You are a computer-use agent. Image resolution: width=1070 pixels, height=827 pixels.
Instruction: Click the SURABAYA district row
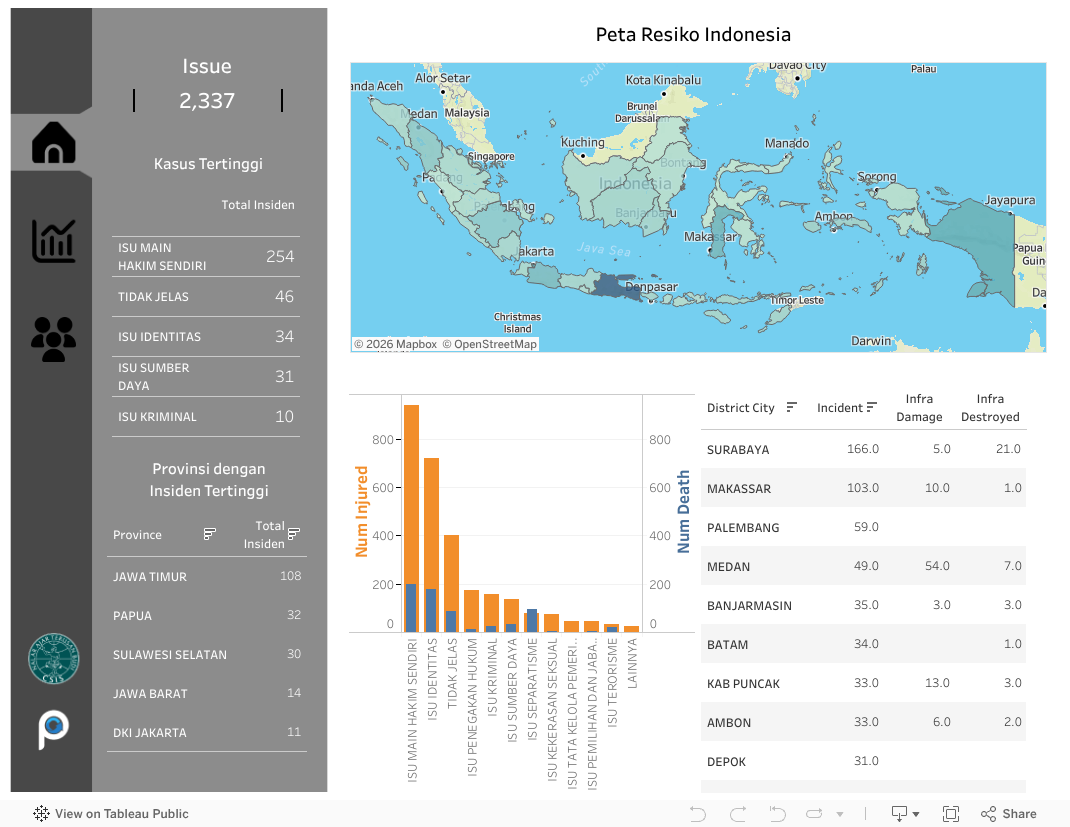(x=863, y=449)
